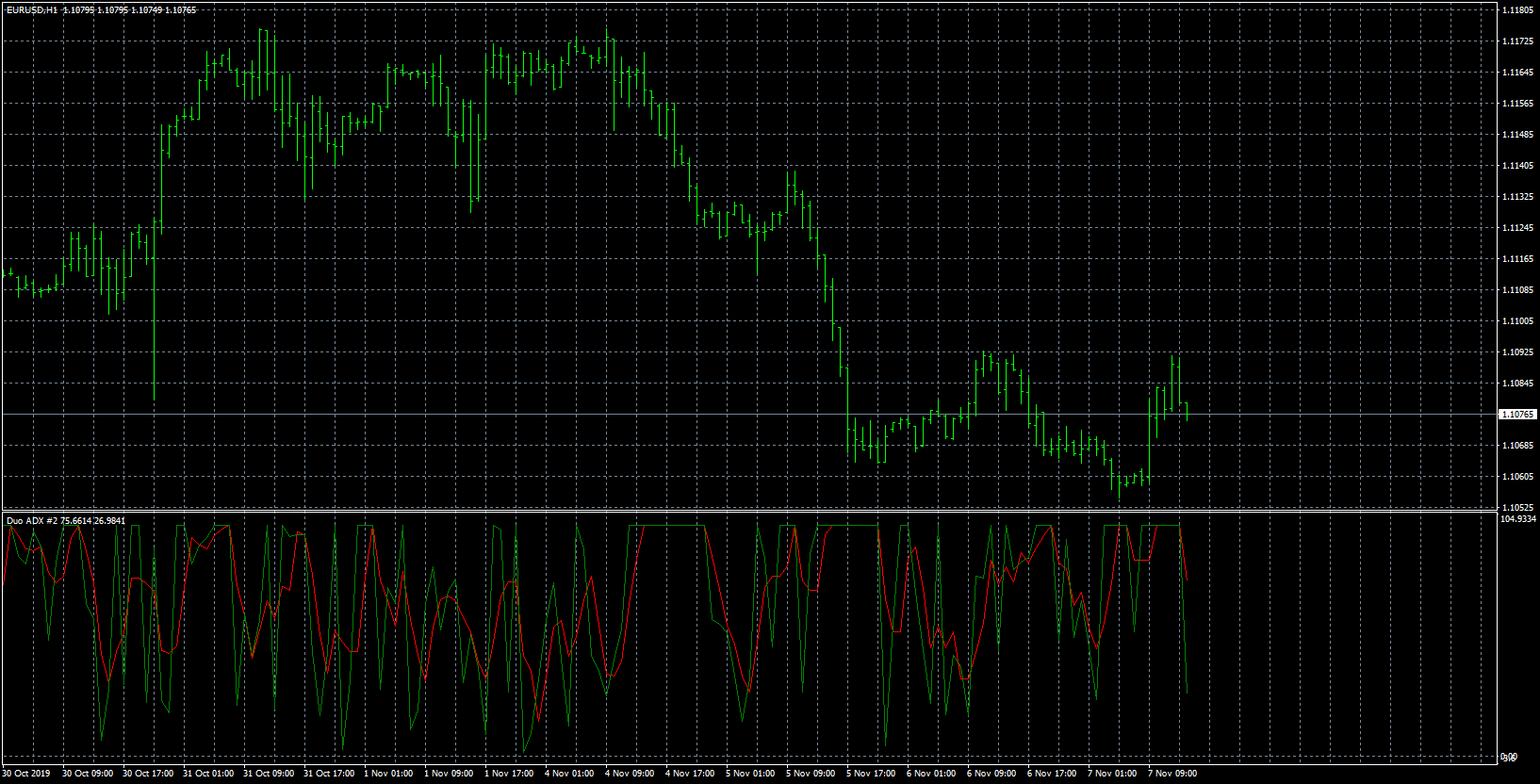Click the Duo ADX #2 indicator label
Screen dimensions: 1540x784
point(32,520)
